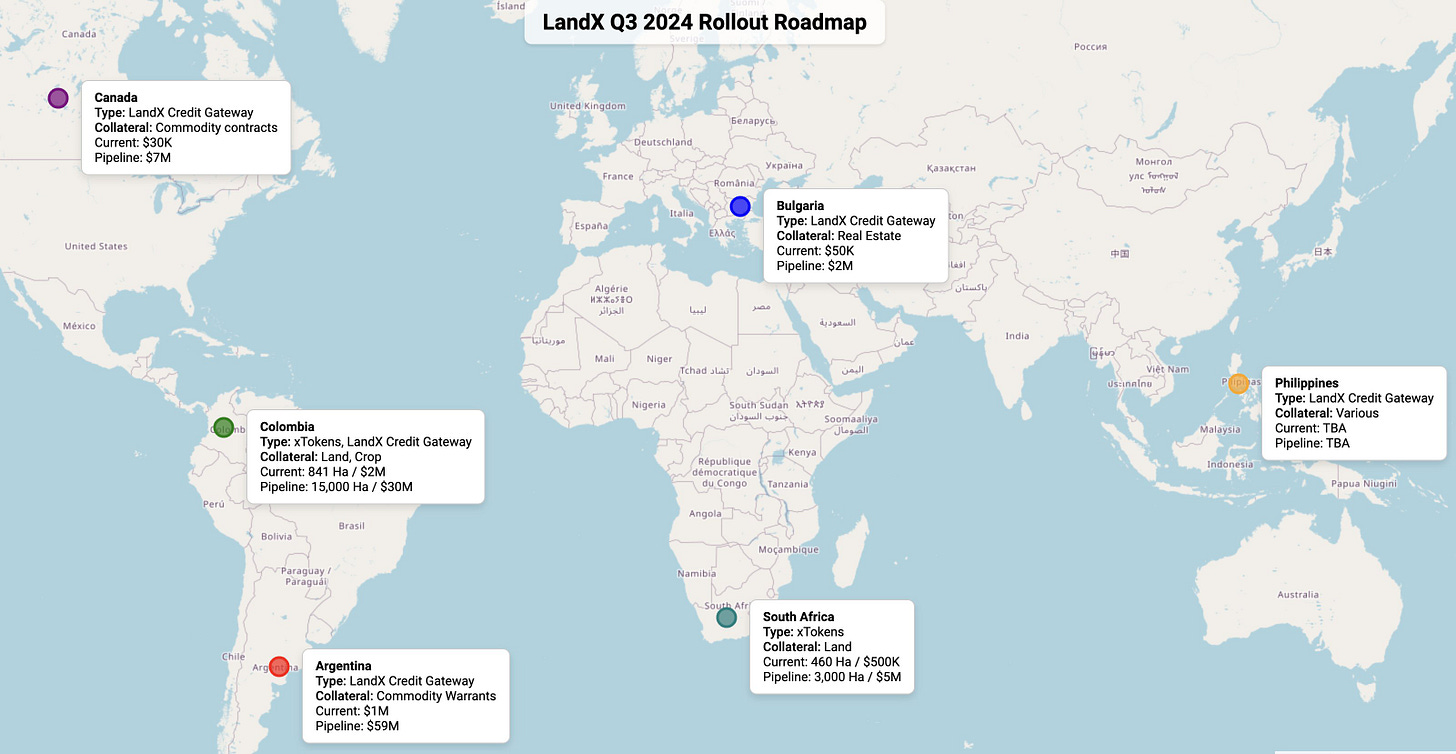Click the Indonesia map label
The height and width of the screenshot is (754, 1456).
pyautogui.click(x=1230, y=464)
